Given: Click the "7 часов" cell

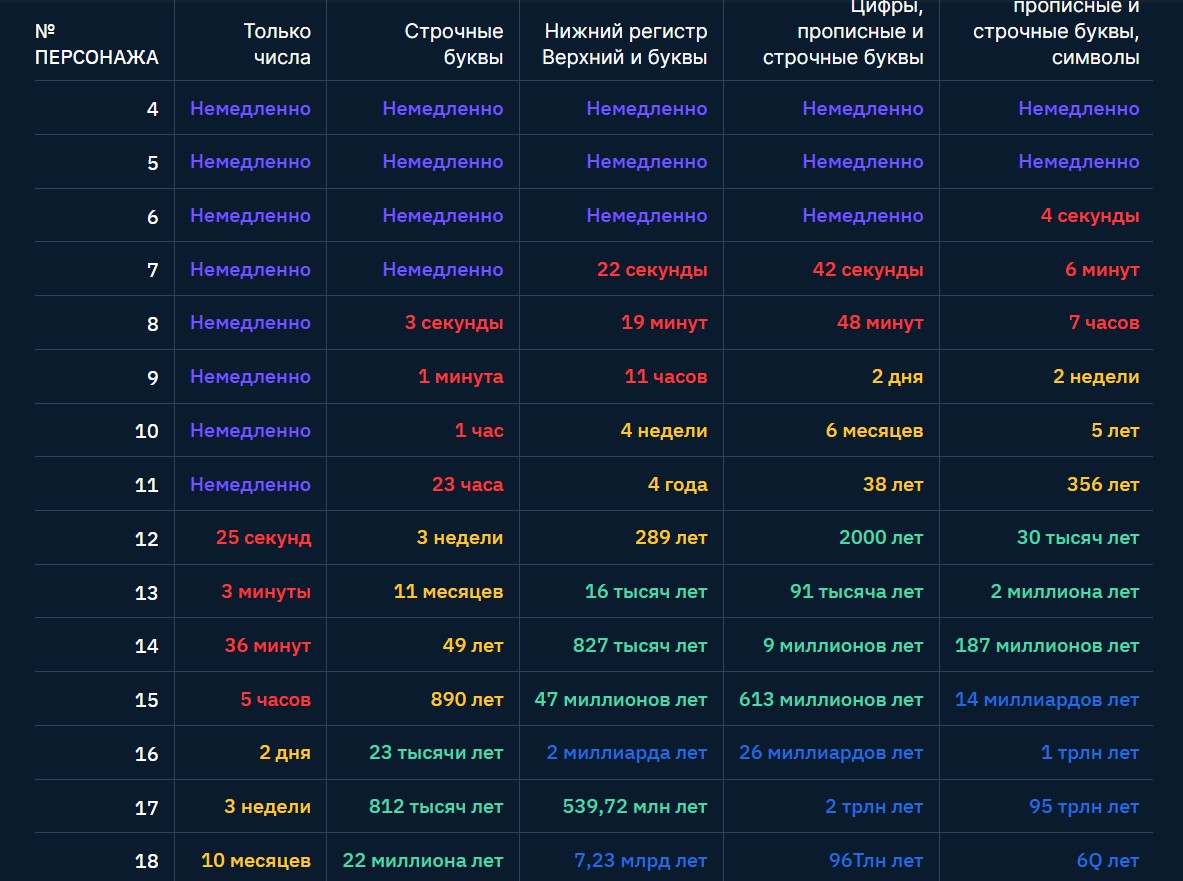Looking at the screenshot, I should [1104, 323].
